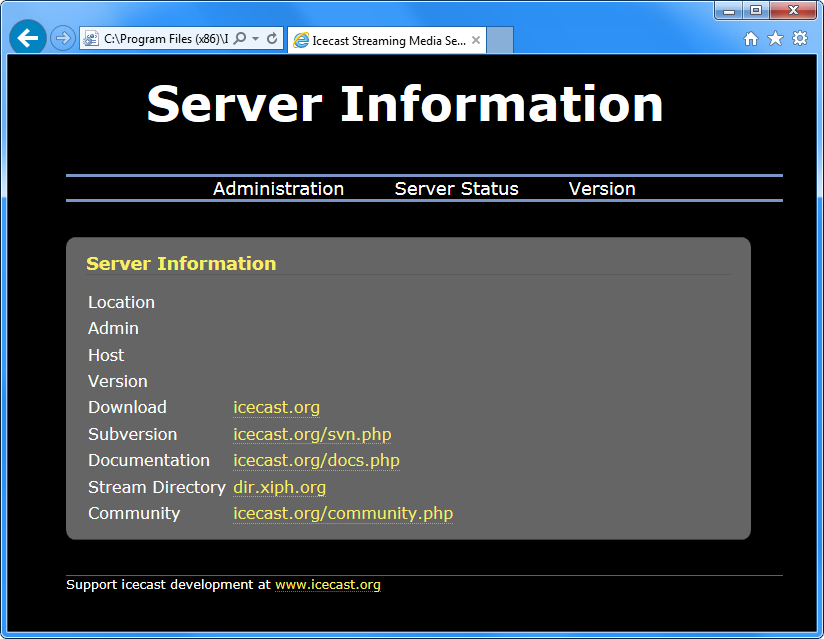Open the icecast.org/svn.php Subversion link
Image resolution: width=824 pixels, height=639 pixels.
click(x=312, y=435)
